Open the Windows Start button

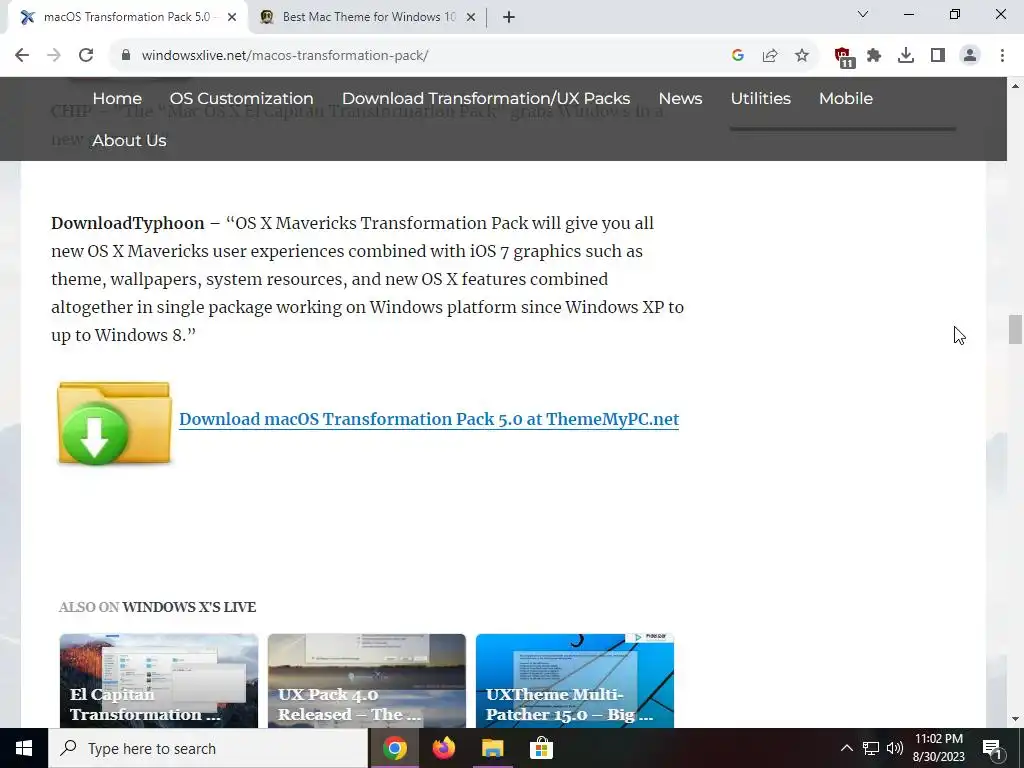pyautogui.click(x=24, y=748)
